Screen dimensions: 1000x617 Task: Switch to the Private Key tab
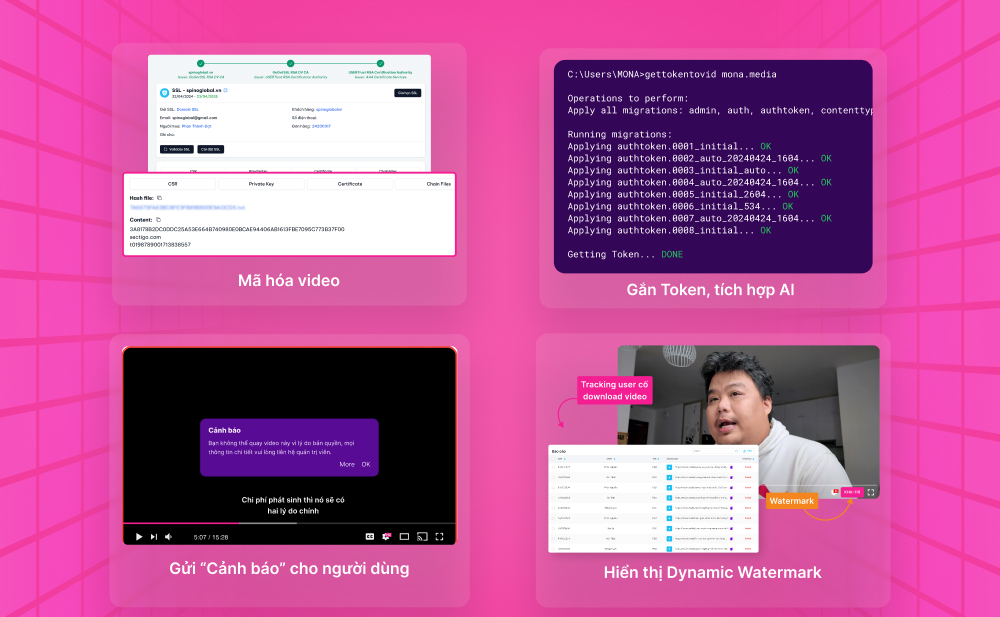tap(261, 184)
